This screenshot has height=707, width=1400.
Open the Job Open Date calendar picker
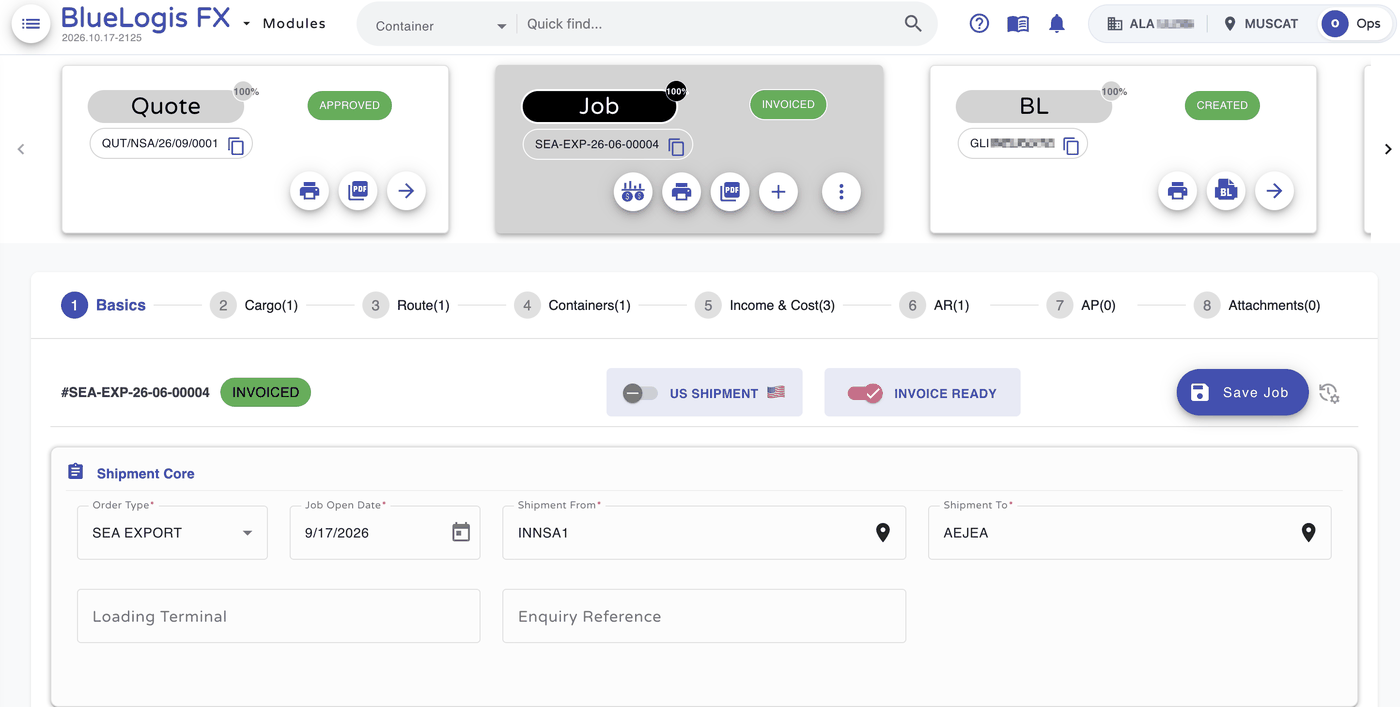[x=460, y=532]
